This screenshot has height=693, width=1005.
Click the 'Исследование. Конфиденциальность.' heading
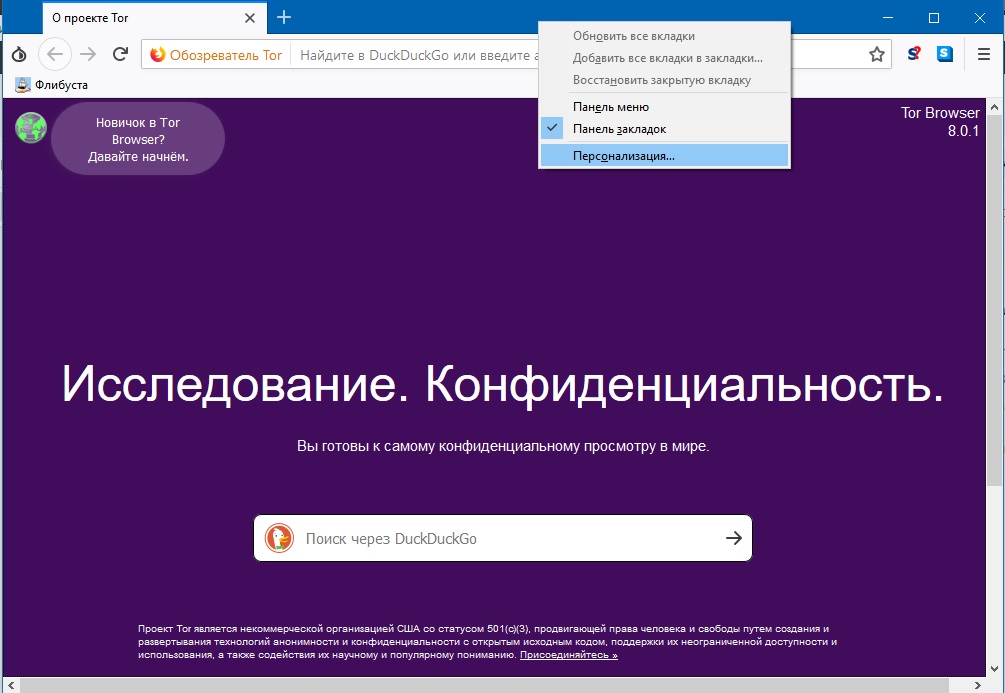[502, 385]
